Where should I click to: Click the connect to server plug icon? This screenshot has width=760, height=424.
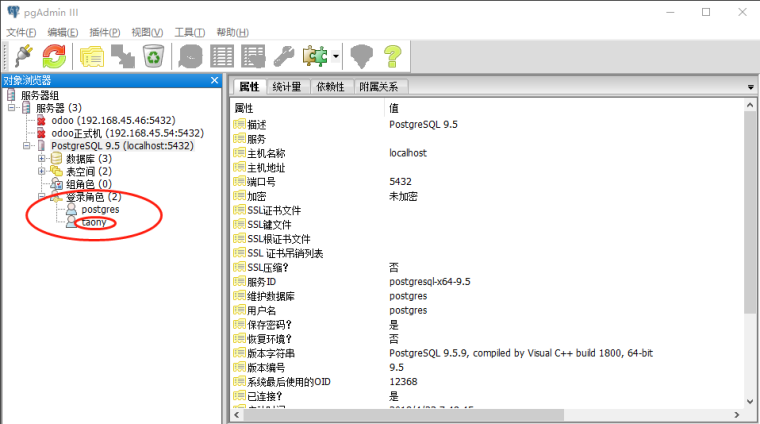click(x=23, y=56)
